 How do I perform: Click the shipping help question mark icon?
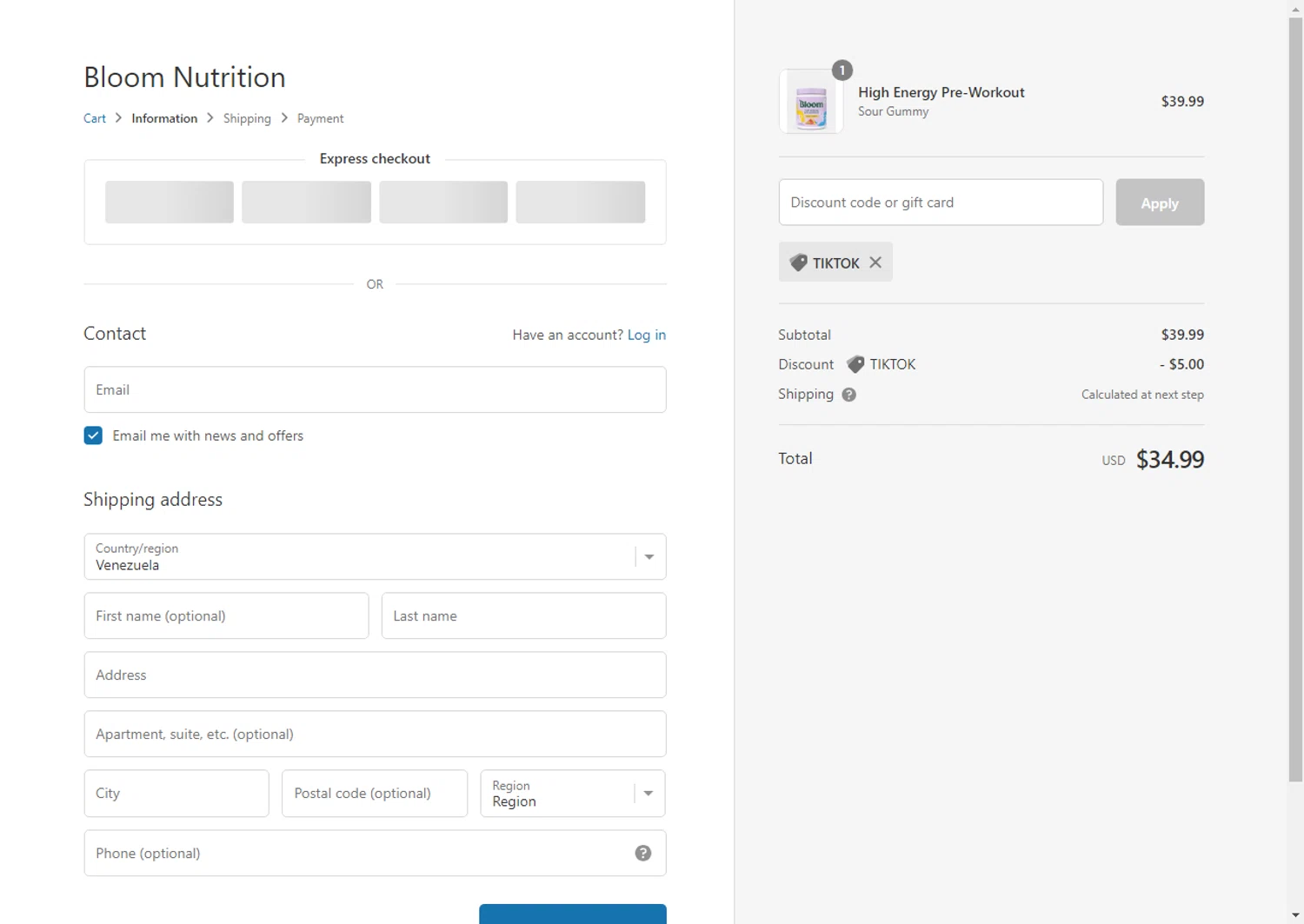tap(849, 395)
